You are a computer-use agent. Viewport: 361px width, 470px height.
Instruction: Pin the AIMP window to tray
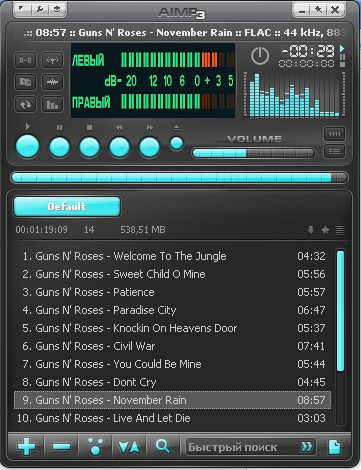(x=318, y=10)
